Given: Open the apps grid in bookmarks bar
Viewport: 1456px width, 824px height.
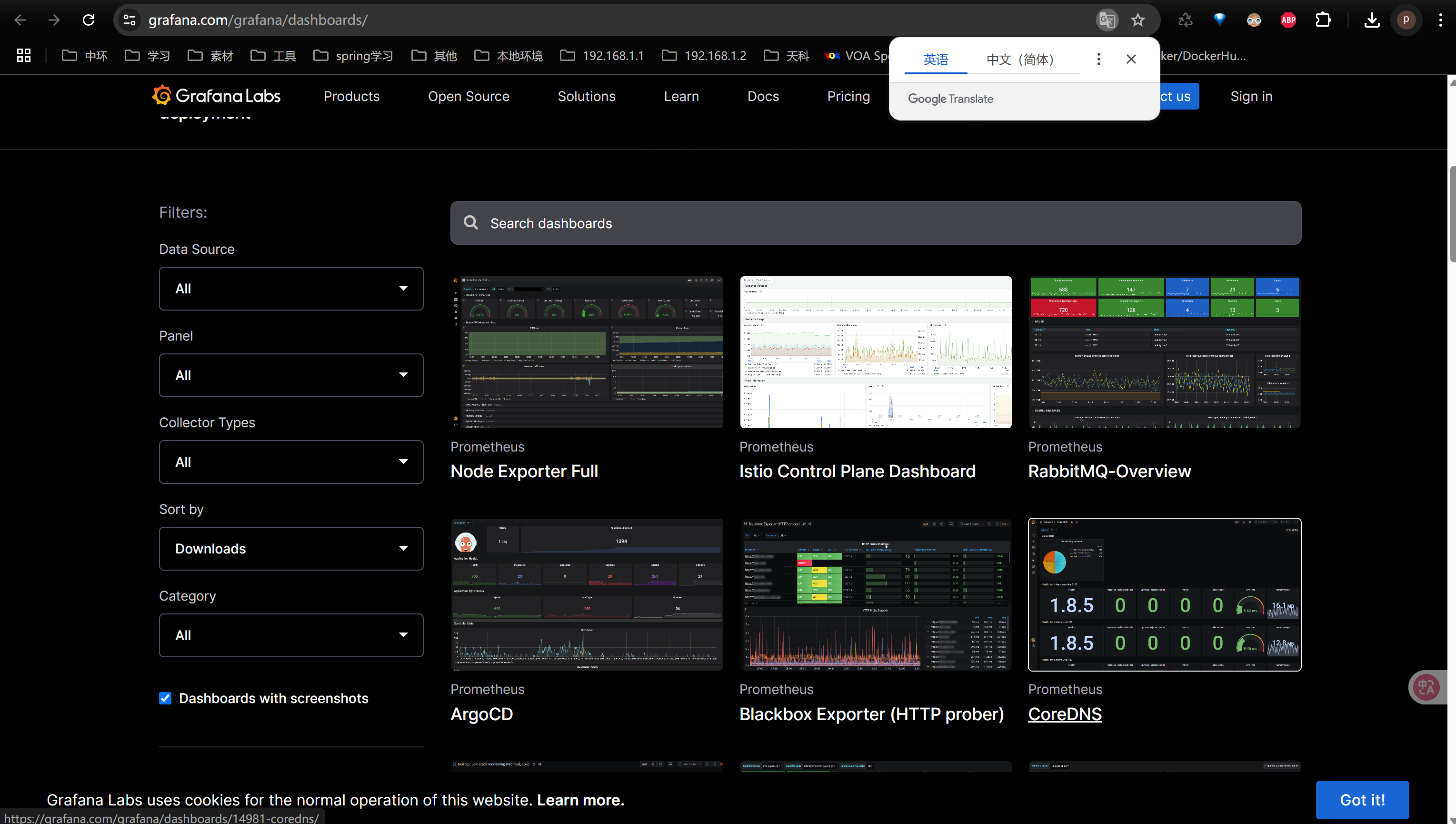Looking at the screenshot, I should point(24,55).
